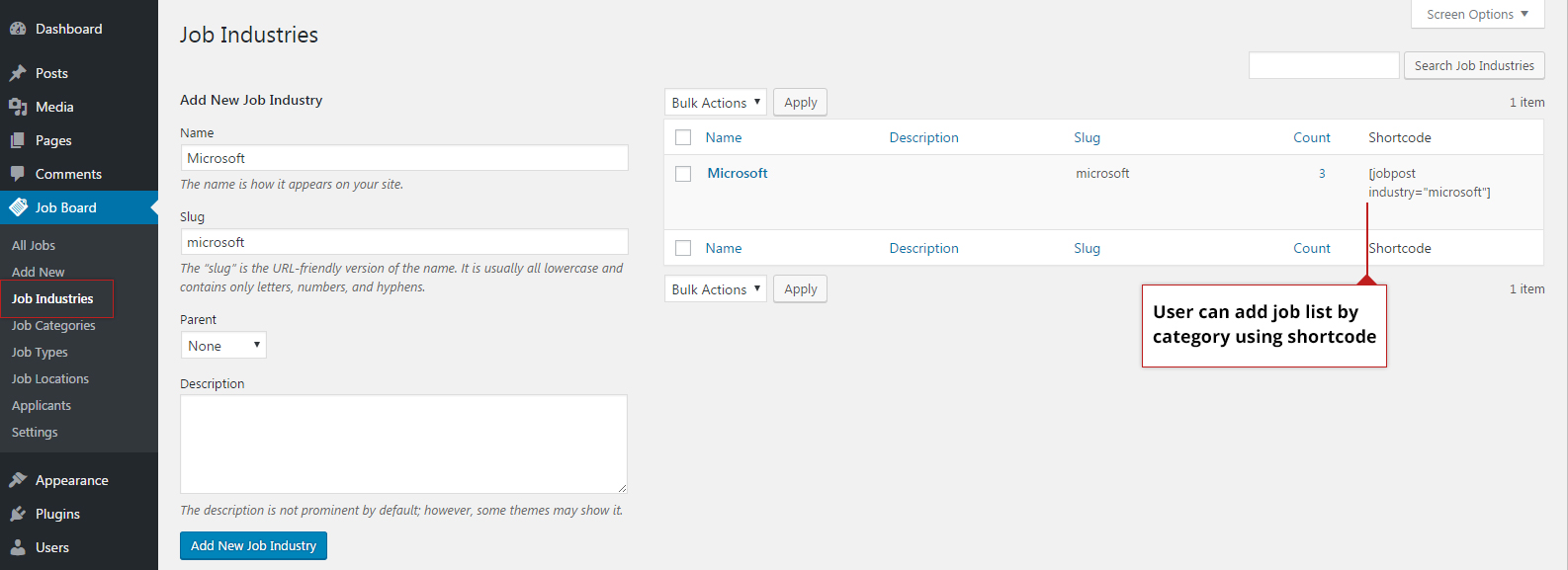Select Job Industries submenu item
1568x570 pixels.
click(x=52, y=298)
